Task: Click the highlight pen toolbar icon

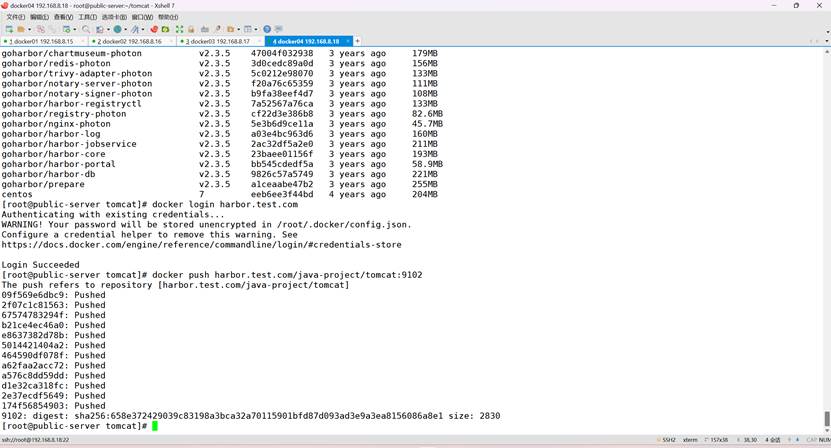Action: [x=135, y=29]
